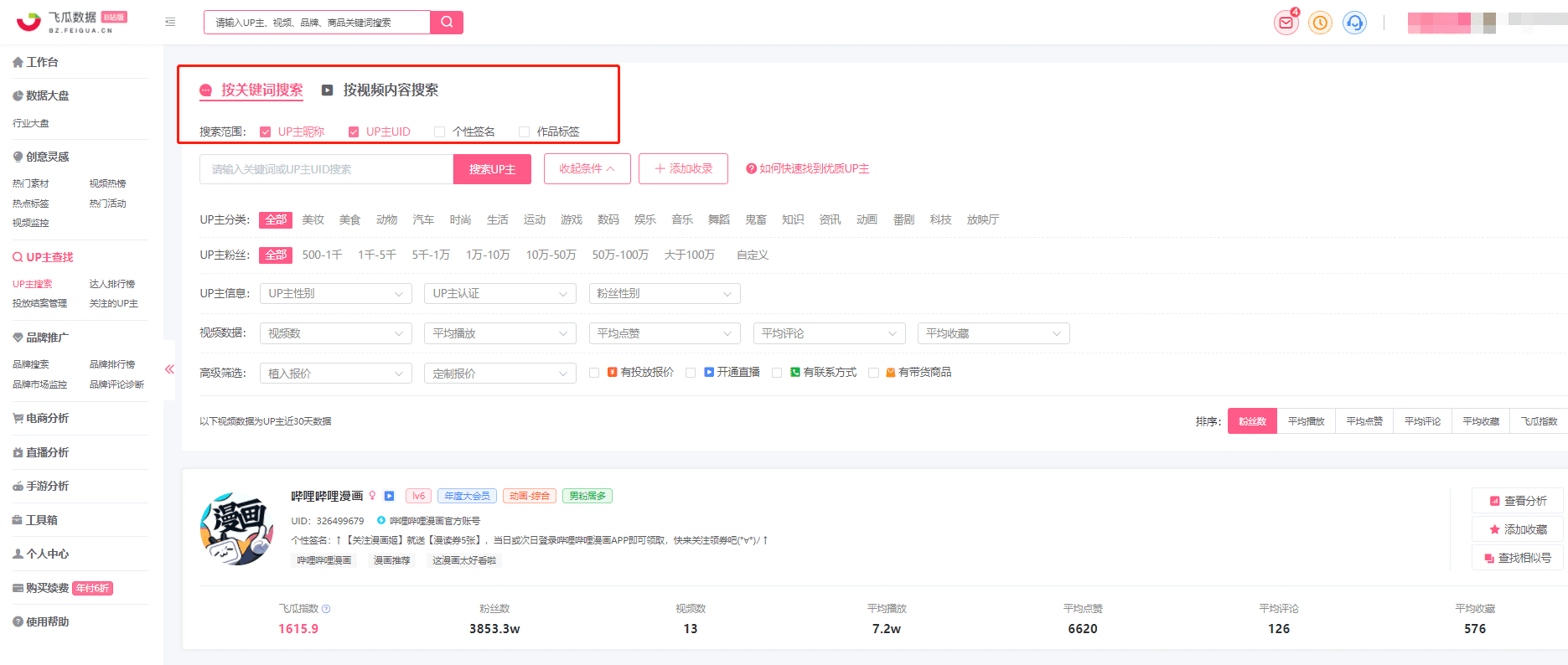Screen dimensions: 1568x665
Task: Click the 查看分析 chart icon
Action: (1494, 501)
